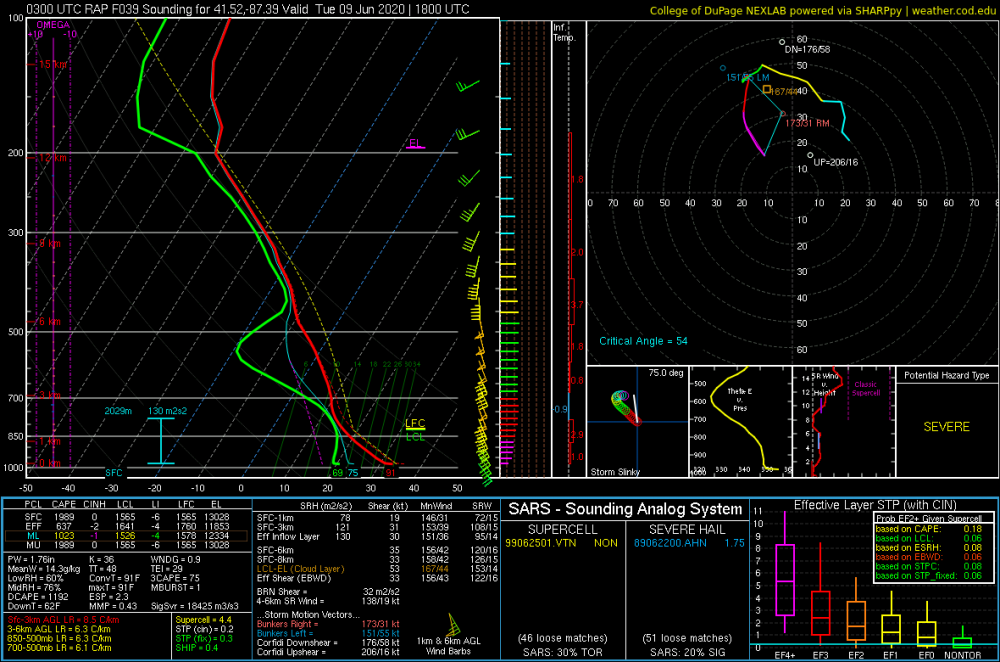Image resolution: width=1000 pixels, height=662 pixels.
Task: Click the 1km & 6km AGL wind barbs icon
Action: 453,624
